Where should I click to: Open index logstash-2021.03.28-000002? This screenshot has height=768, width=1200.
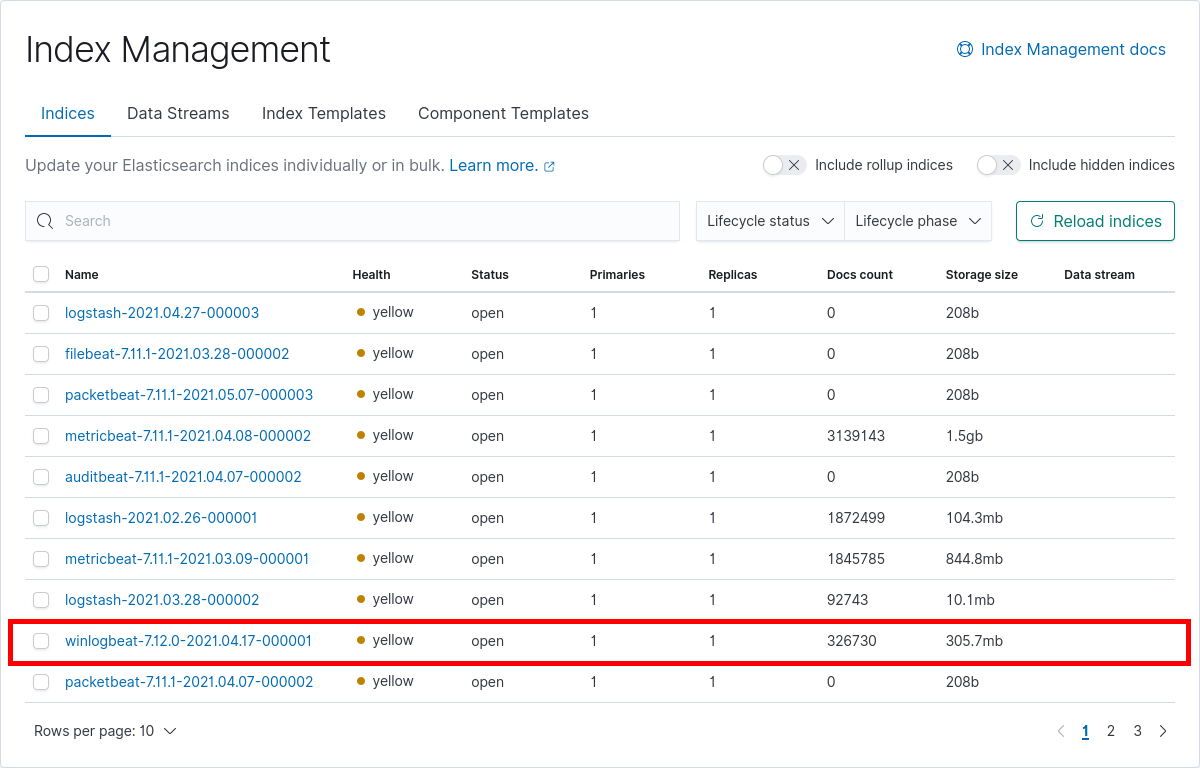point(162,600)
